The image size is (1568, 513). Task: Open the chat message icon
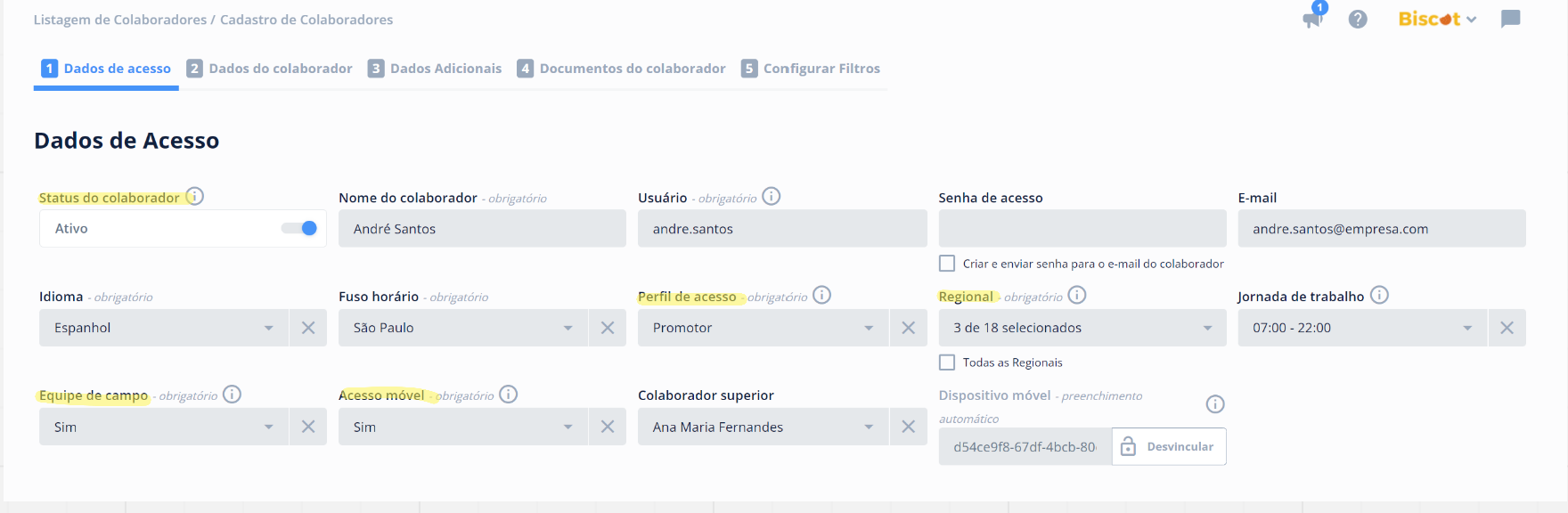point(1510,19)
